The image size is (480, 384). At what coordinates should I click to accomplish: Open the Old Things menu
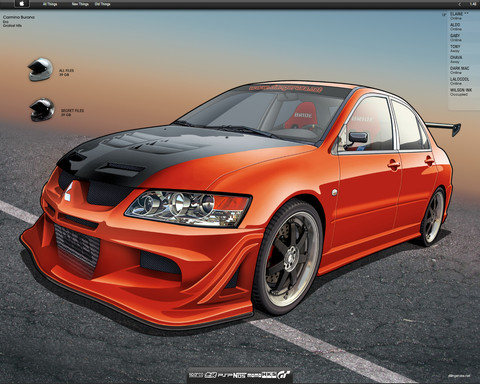pos(102,4)
